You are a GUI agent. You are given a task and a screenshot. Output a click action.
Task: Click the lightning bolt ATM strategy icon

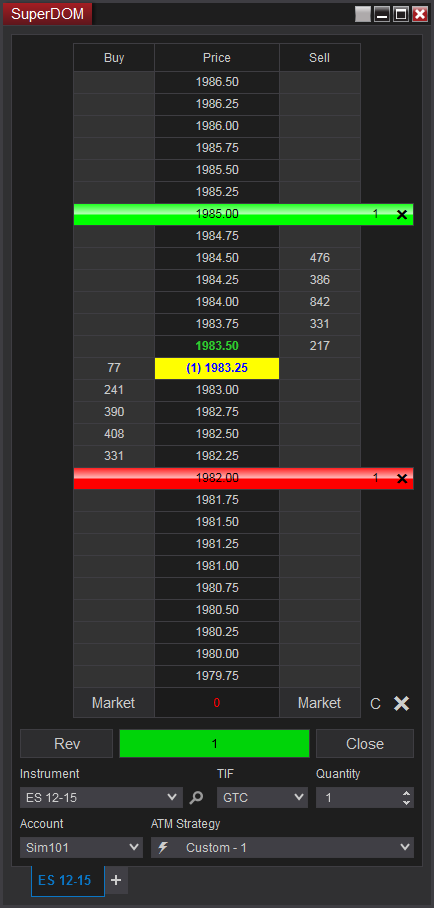[x=163, y=847]
